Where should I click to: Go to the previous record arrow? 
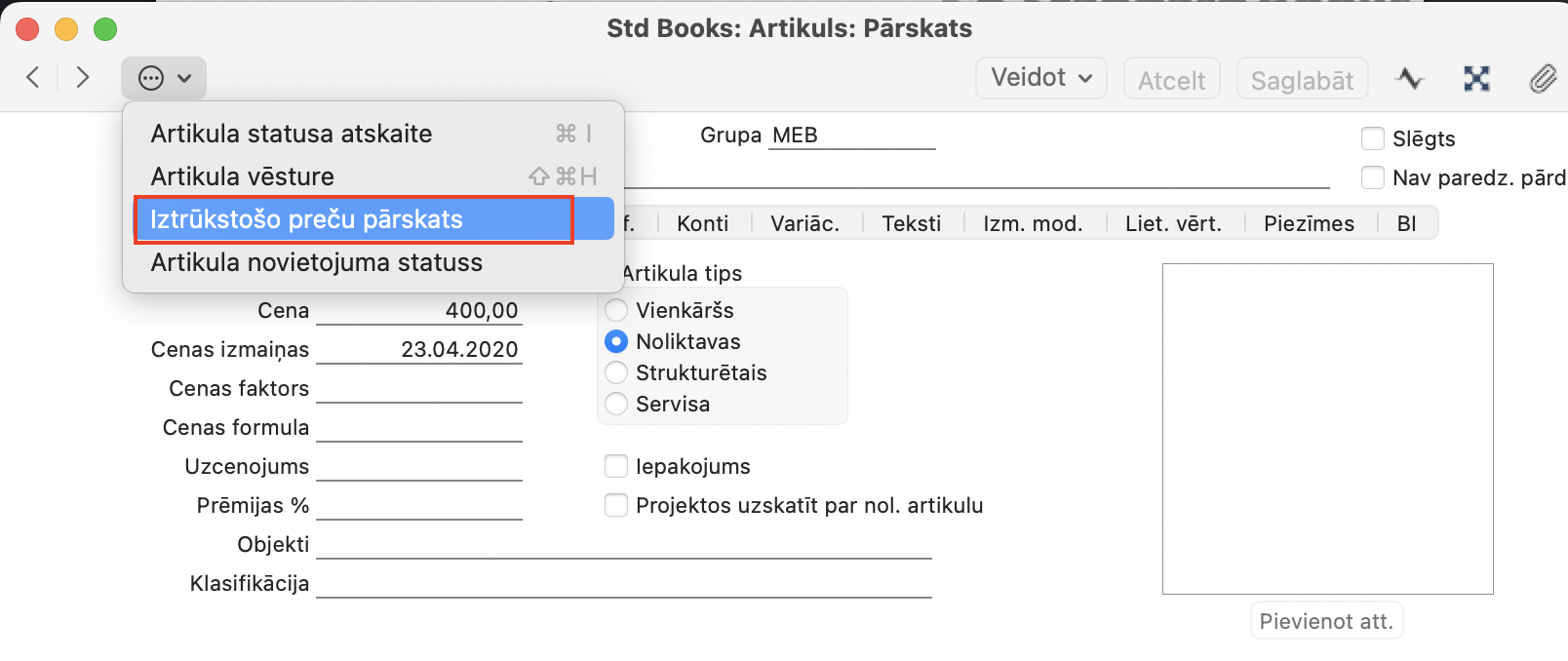pos(33,78)
